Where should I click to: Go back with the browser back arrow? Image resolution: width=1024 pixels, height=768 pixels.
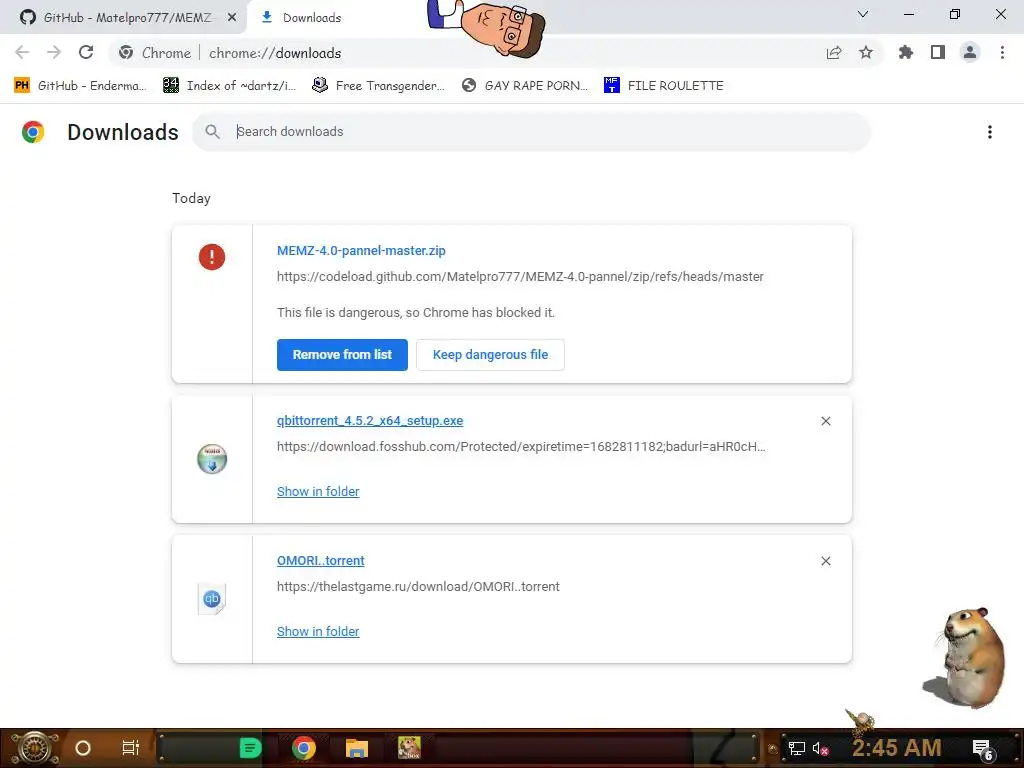22,52
